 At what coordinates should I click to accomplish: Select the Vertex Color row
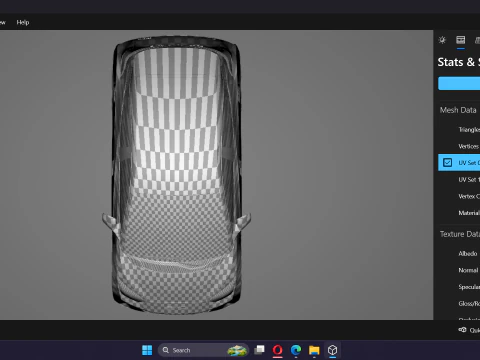[459, 196]
